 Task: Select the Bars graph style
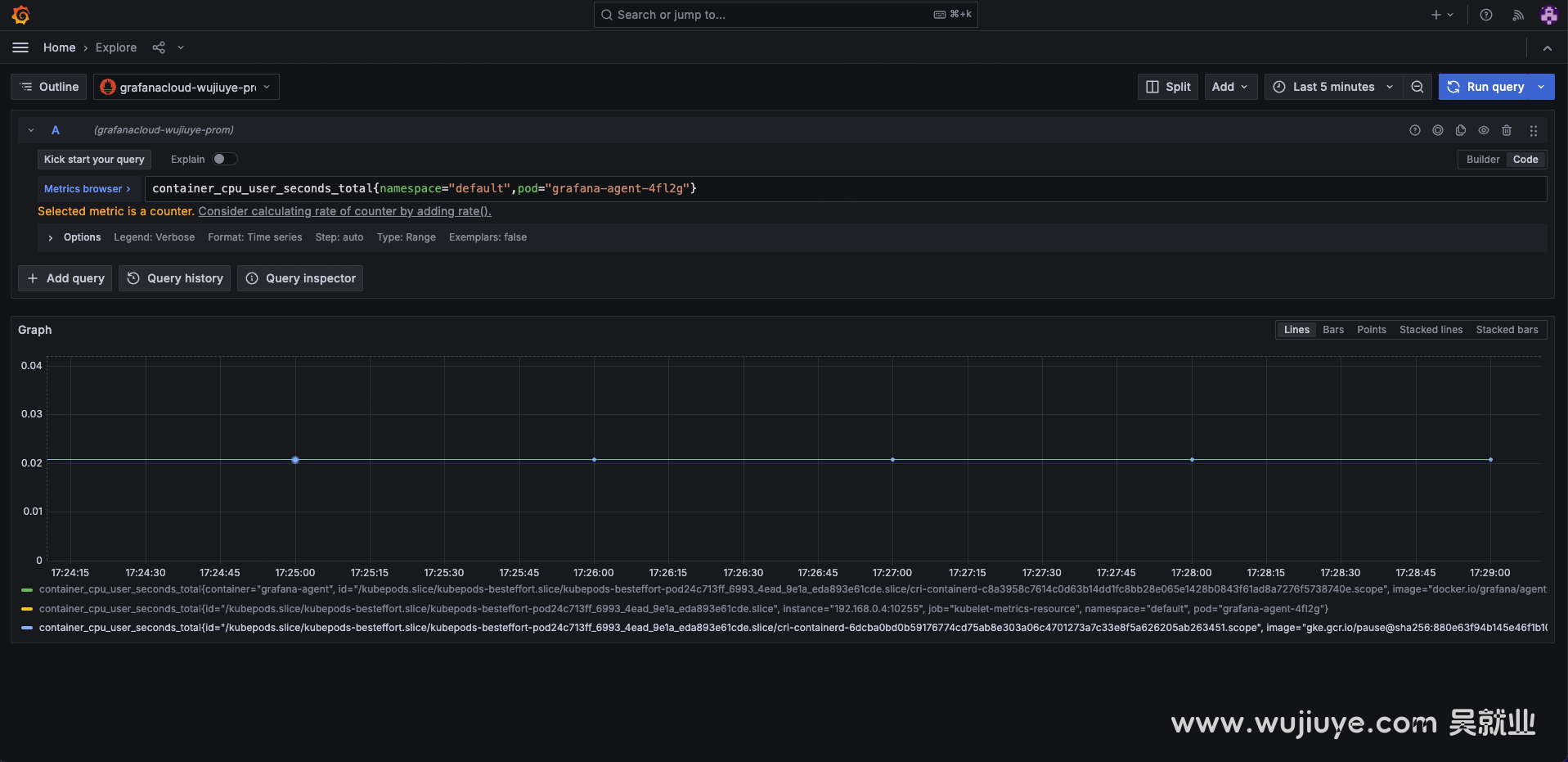coord(1333,330)
